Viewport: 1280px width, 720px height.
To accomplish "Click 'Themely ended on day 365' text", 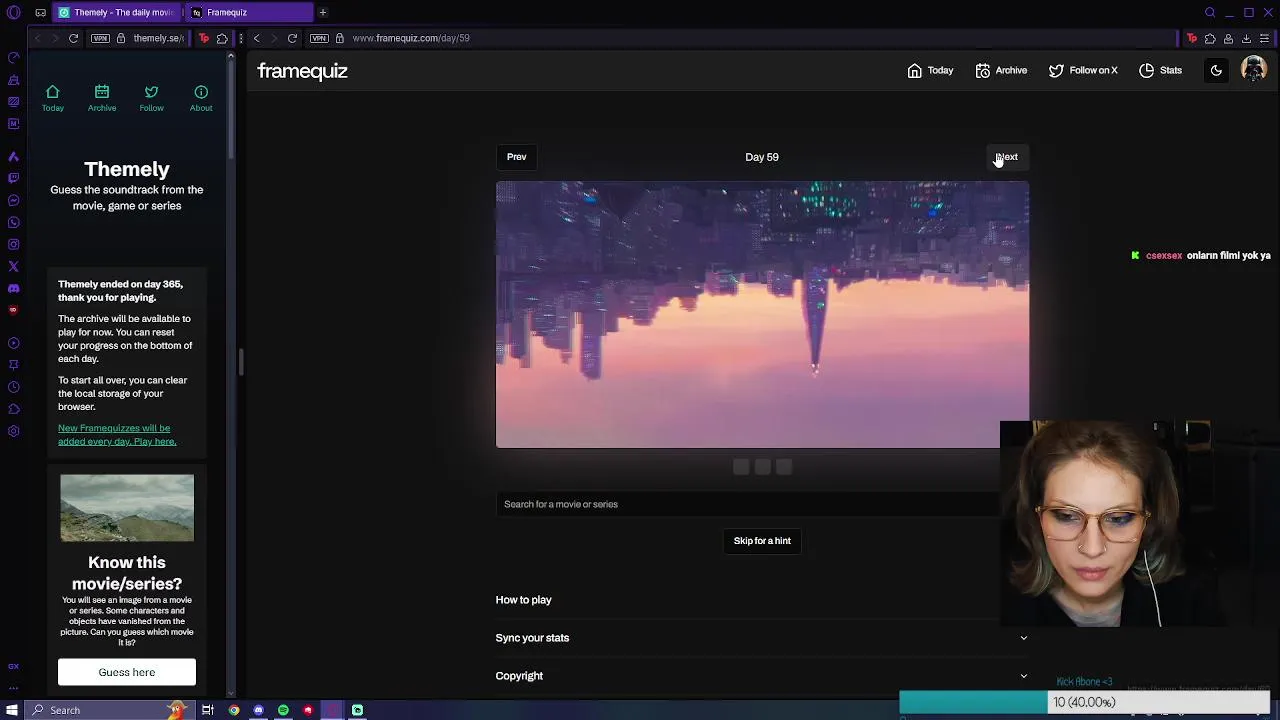I will point(120,290).
